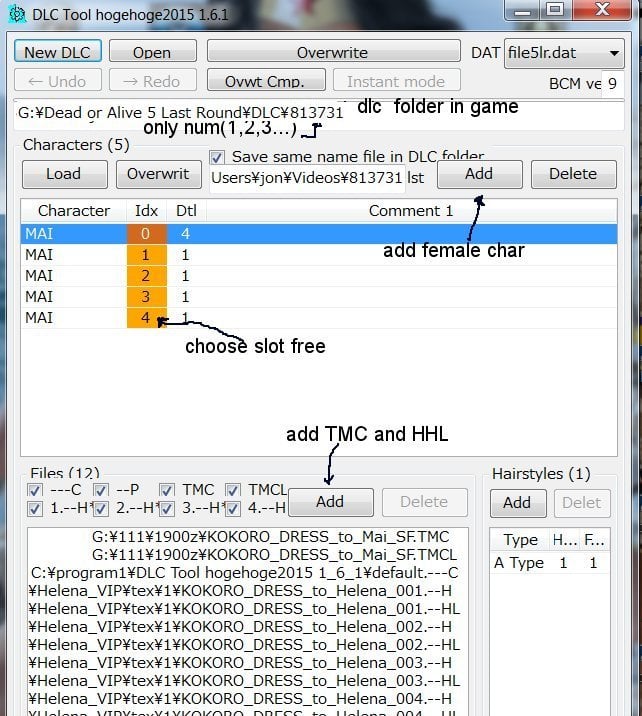Click Add button in Characters section
This screenshot has width=642, height=716.
pyautogui.click(x=479, y=174)
